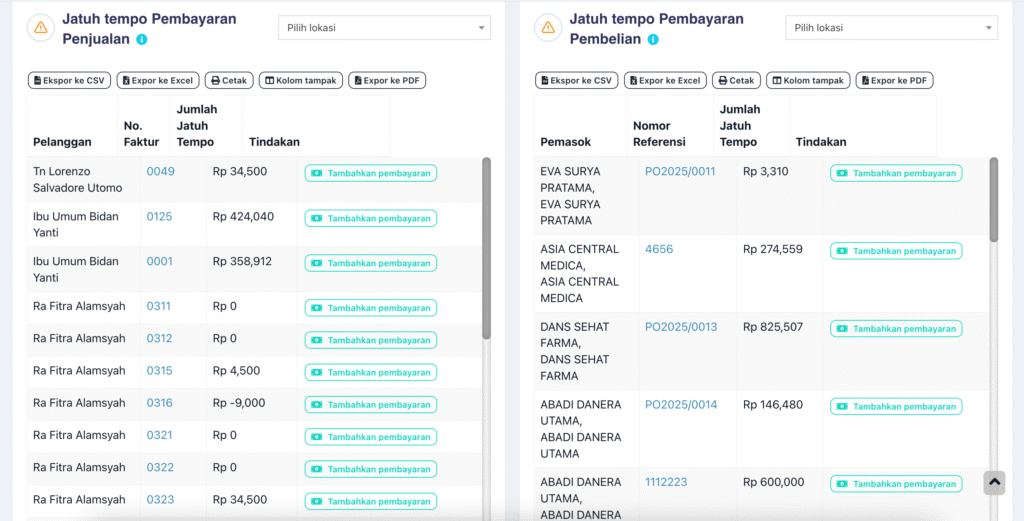Screen dimensions: 1024x521
Task: Click warning triangle icon in purchase payment panel
Action: (548, 28)
